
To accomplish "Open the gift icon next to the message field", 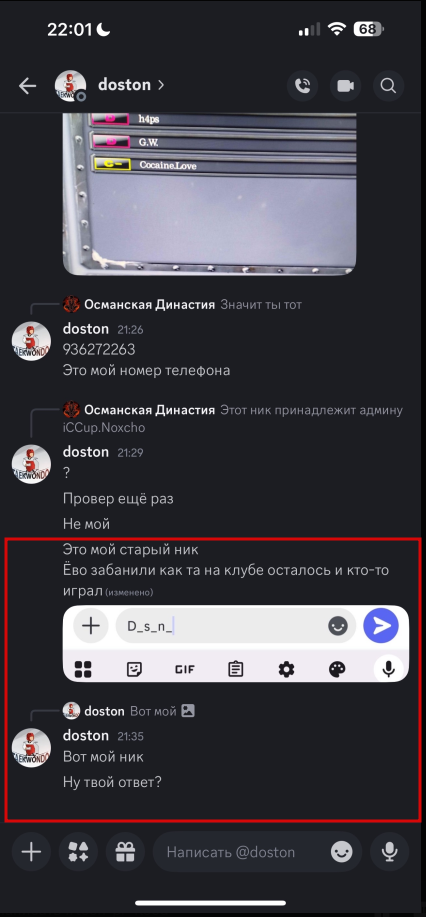I will click(x=125, y=852).
